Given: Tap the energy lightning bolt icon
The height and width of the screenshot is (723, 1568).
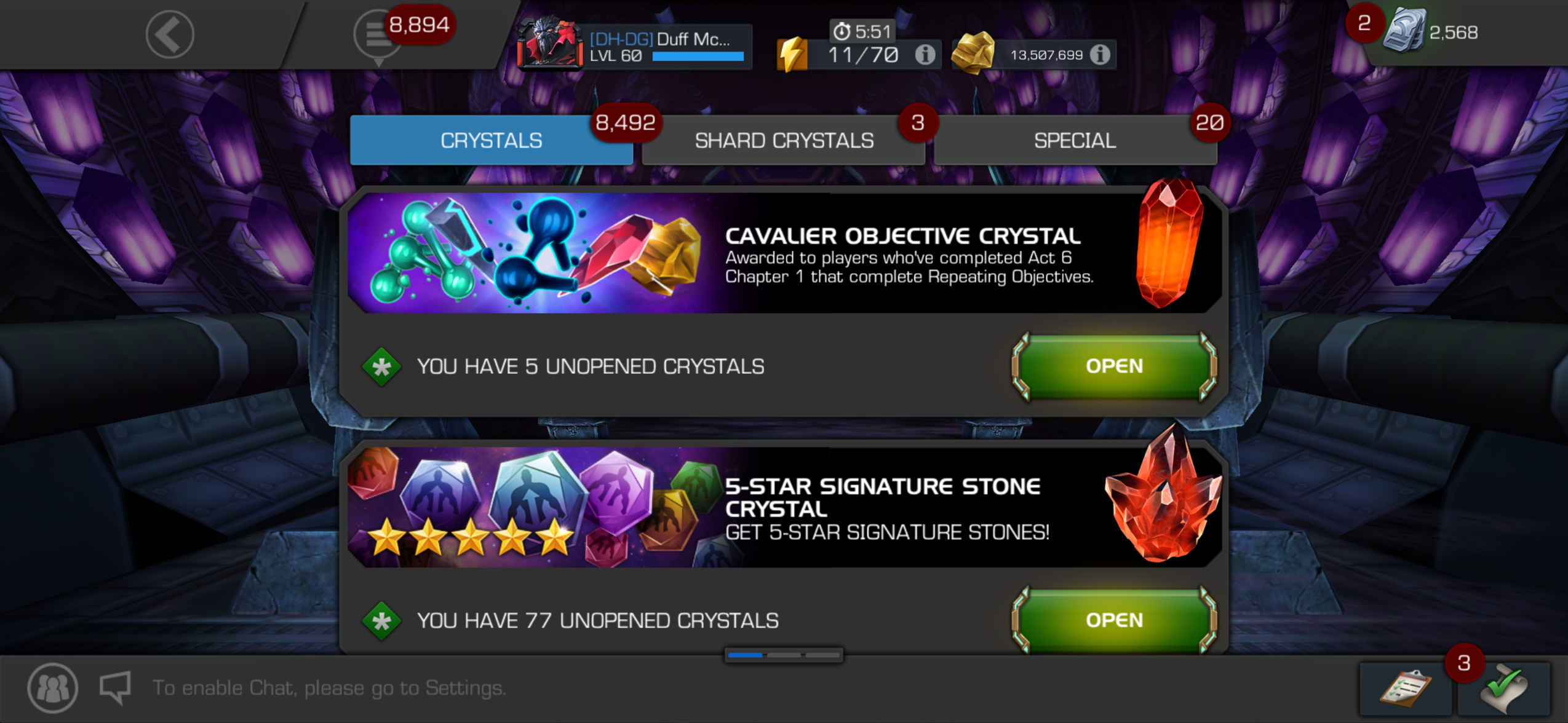Looking at the screenshot, I should (793, 54).
